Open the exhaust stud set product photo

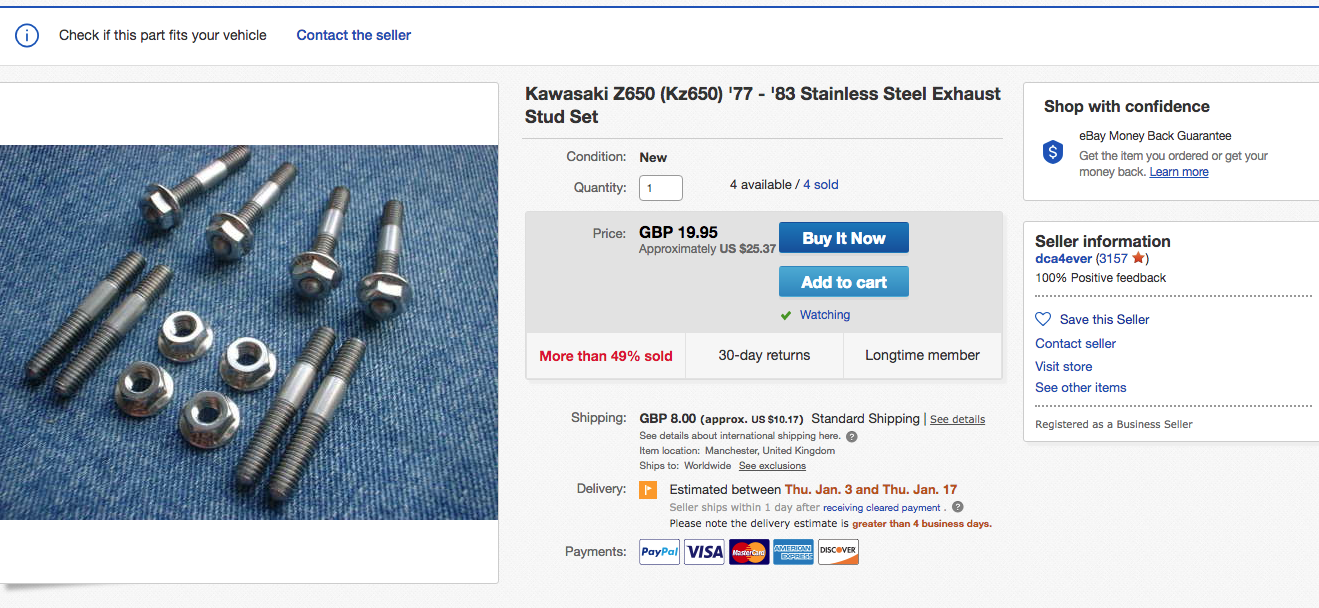click(249, 332)
